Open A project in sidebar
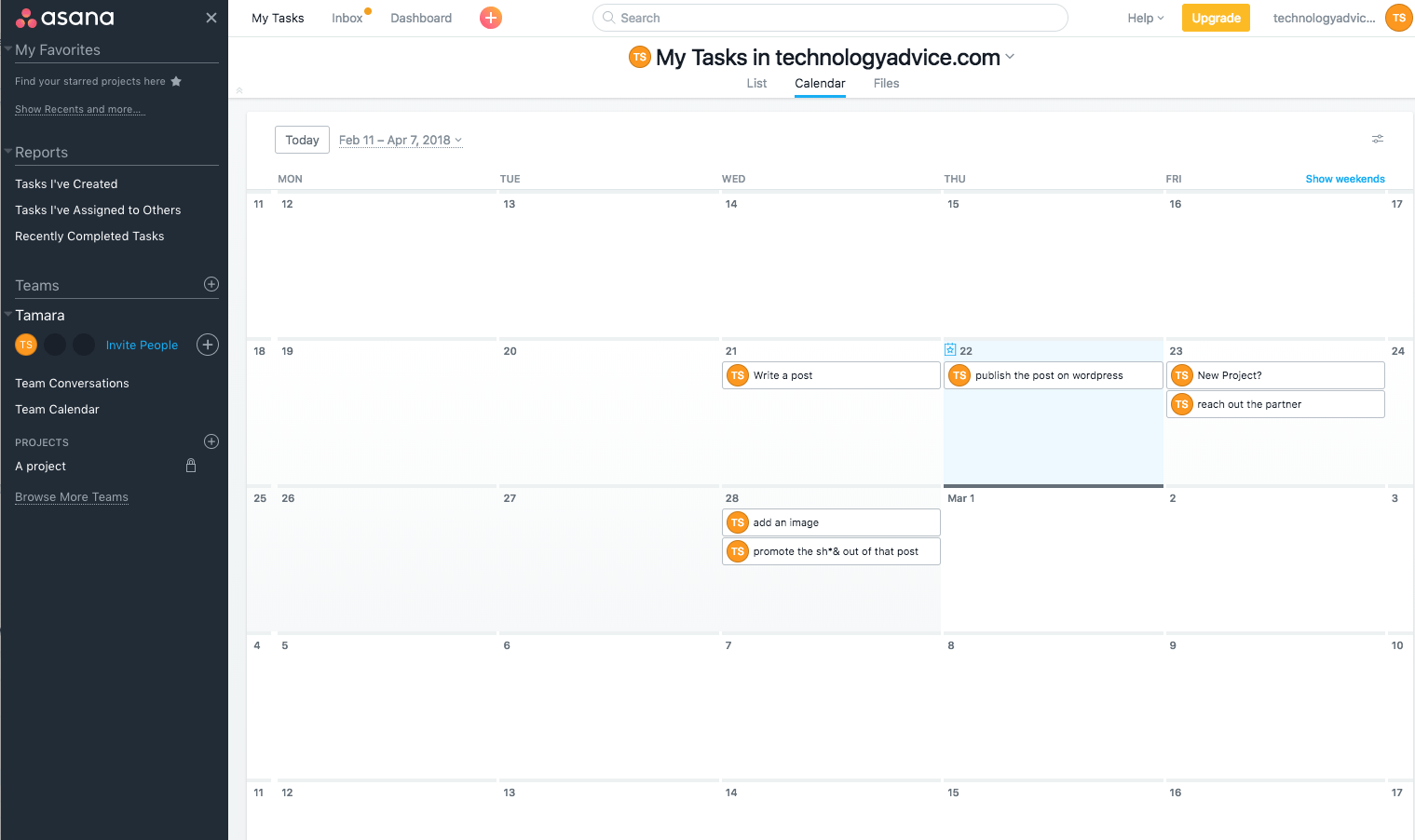The image size is (1415, 840). click(x=40, y=466)
